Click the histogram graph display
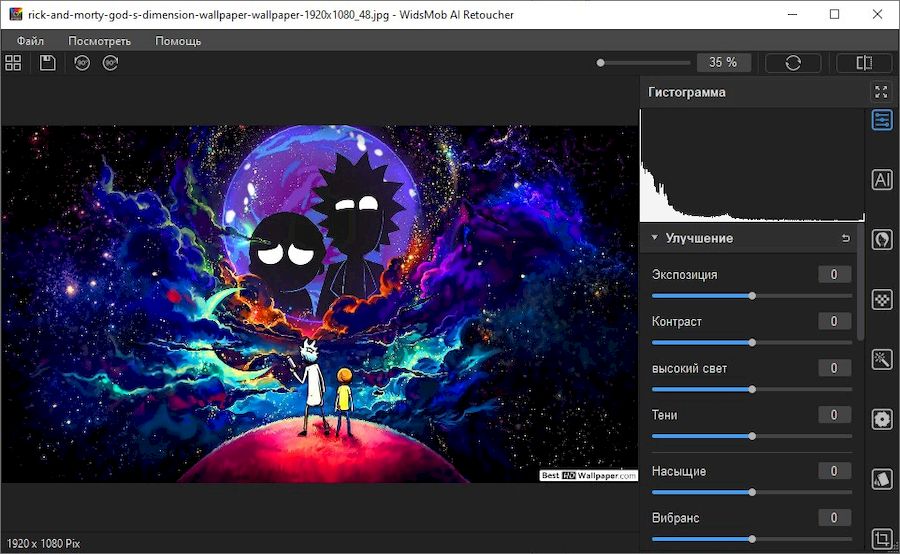The image size is (900, 554). tap(752, 166)
